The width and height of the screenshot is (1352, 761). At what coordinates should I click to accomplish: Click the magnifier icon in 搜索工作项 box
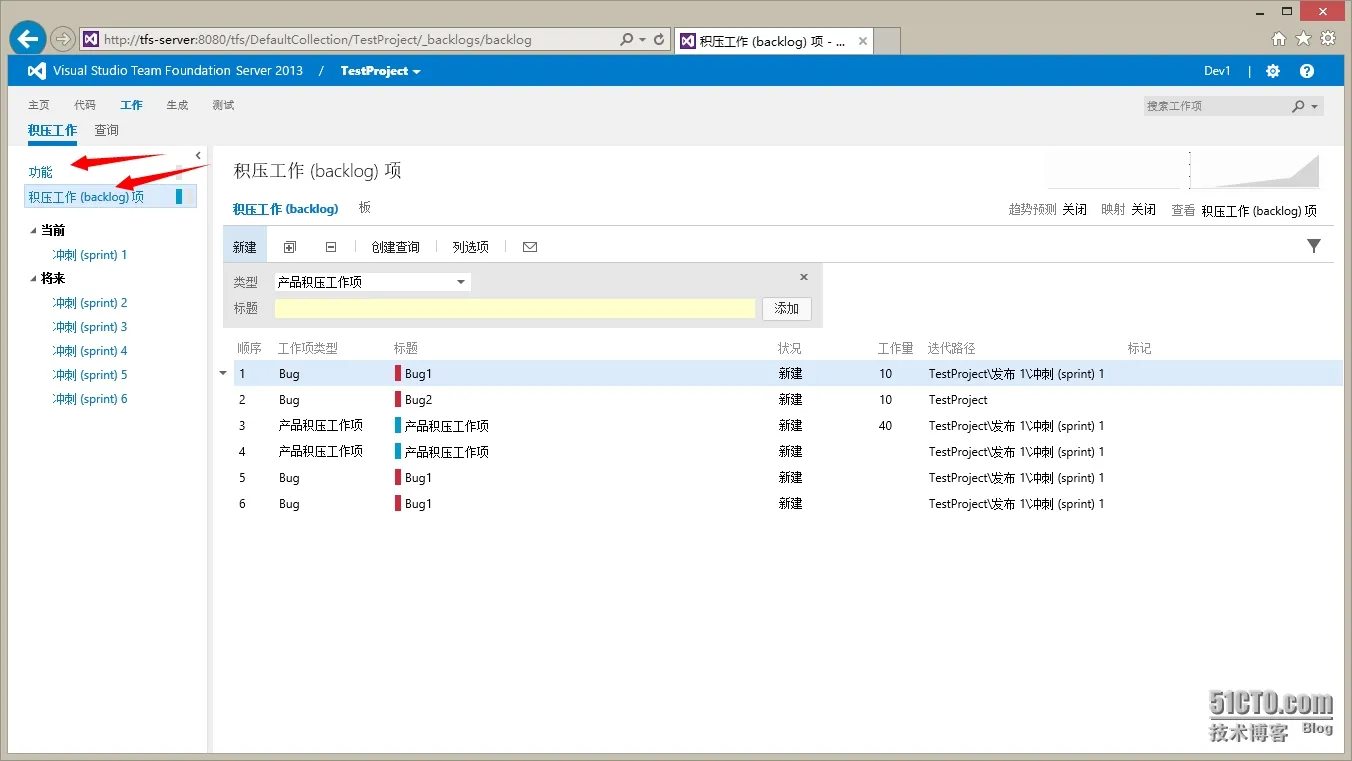(1298, 106)
